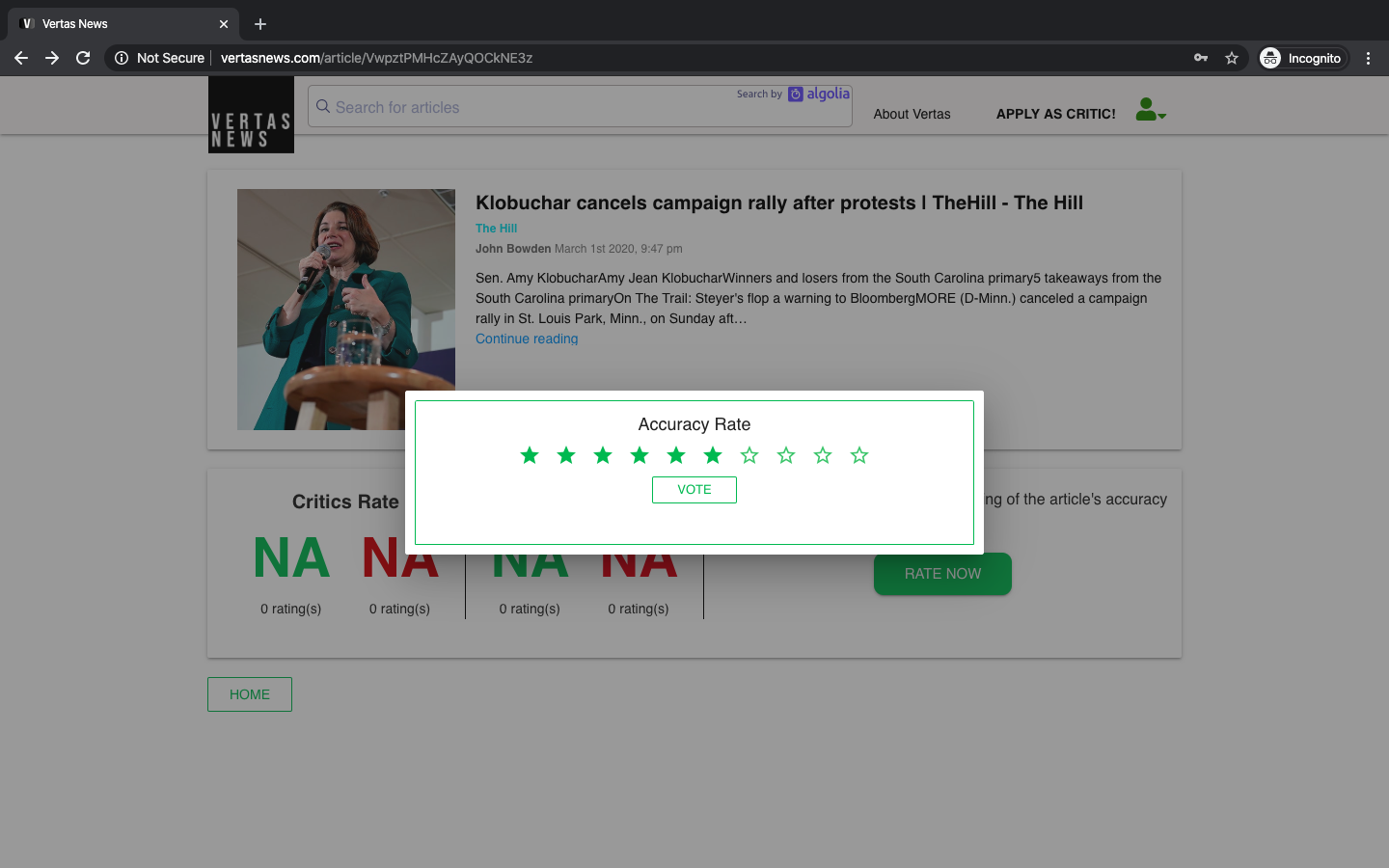Pick the first star on the accuracy slider

tap(530, 454)
